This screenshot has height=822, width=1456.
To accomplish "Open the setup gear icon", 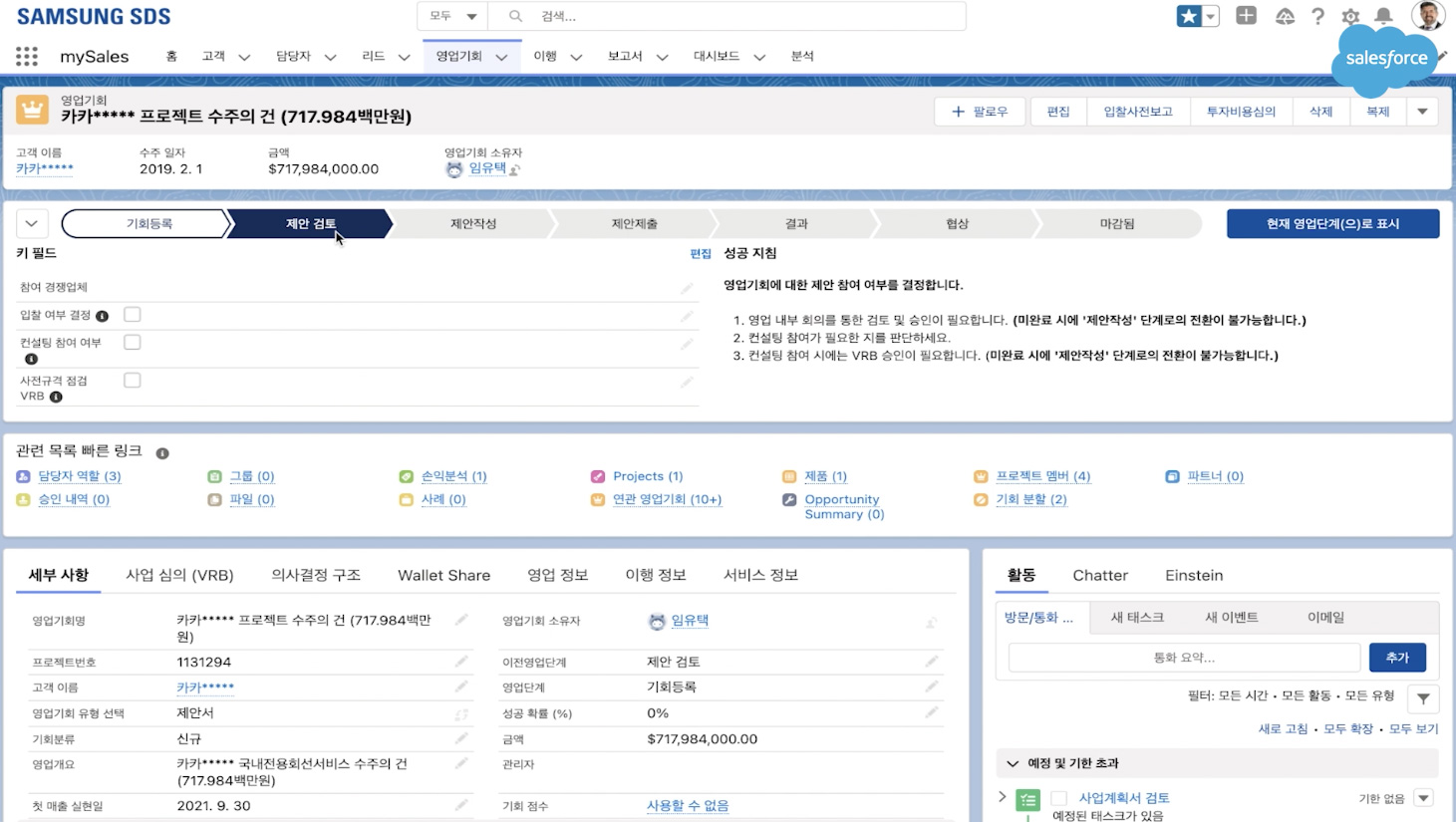I will click(1350, 16).
